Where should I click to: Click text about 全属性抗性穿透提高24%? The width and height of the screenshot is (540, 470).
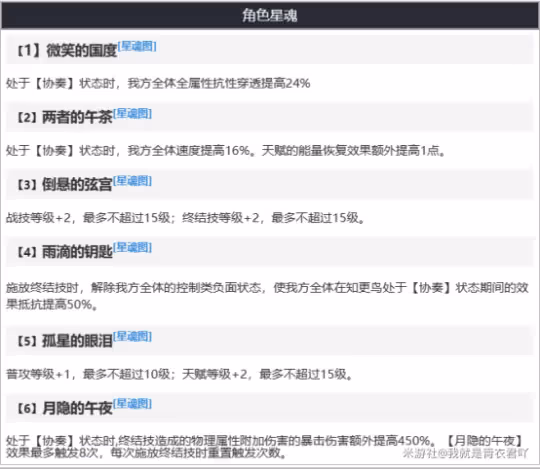pos(158,83)
